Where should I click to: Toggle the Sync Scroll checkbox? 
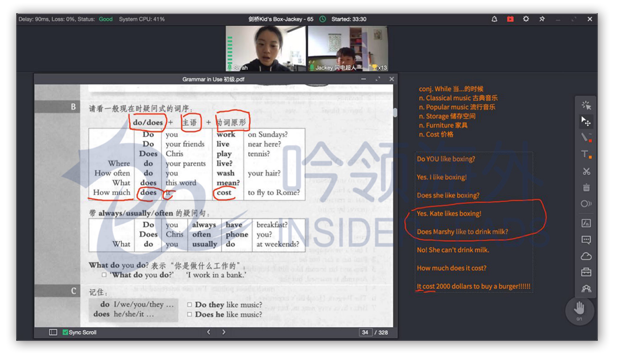point(65,332)
